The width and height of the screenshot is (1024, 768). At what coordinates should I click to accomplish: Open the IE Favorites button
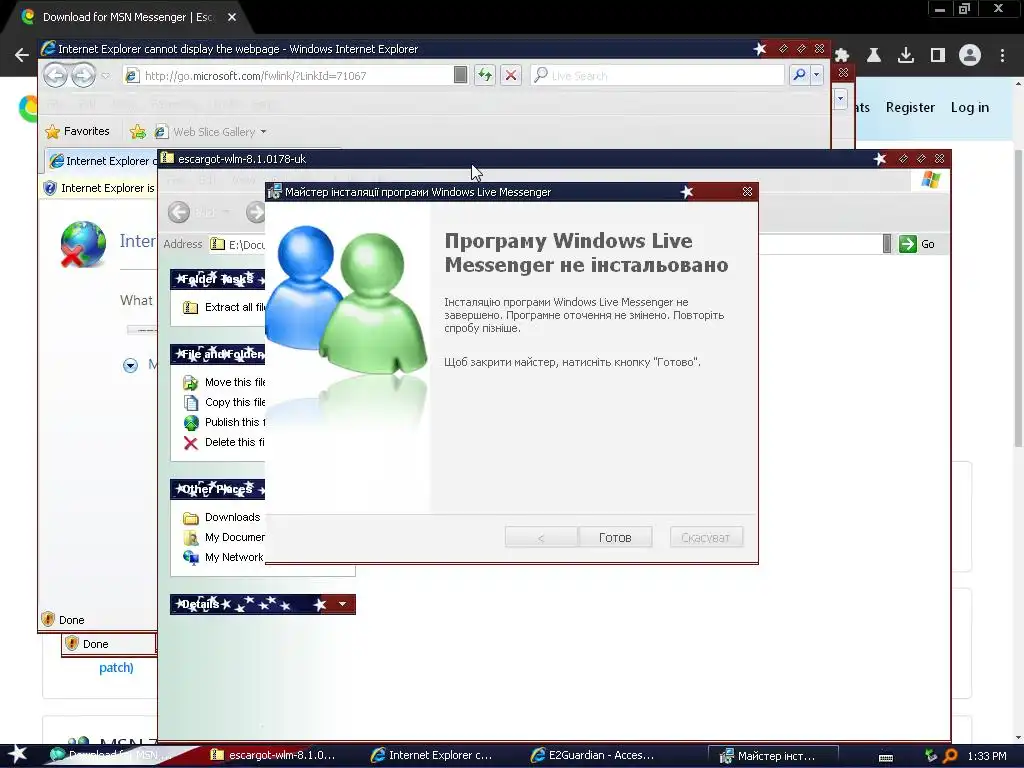[x=77, y=131]
